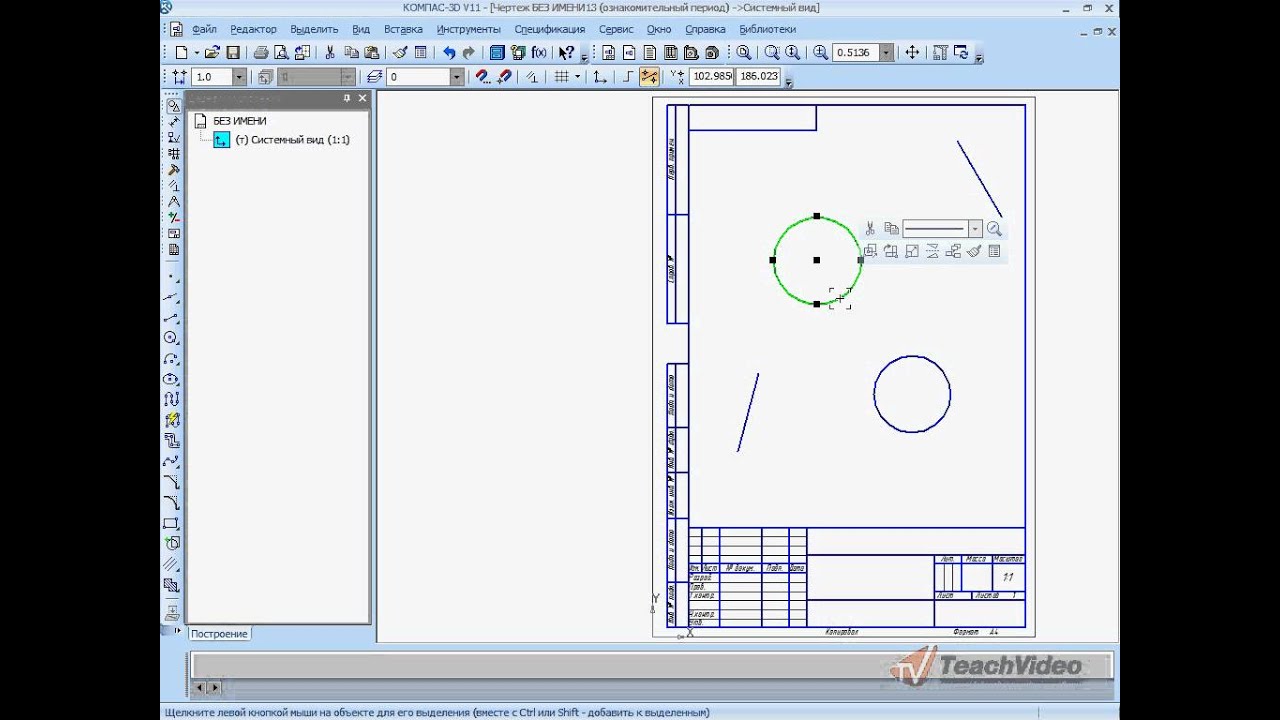Select the Построение tab
Screen dimensions: 1280x720
219,634
